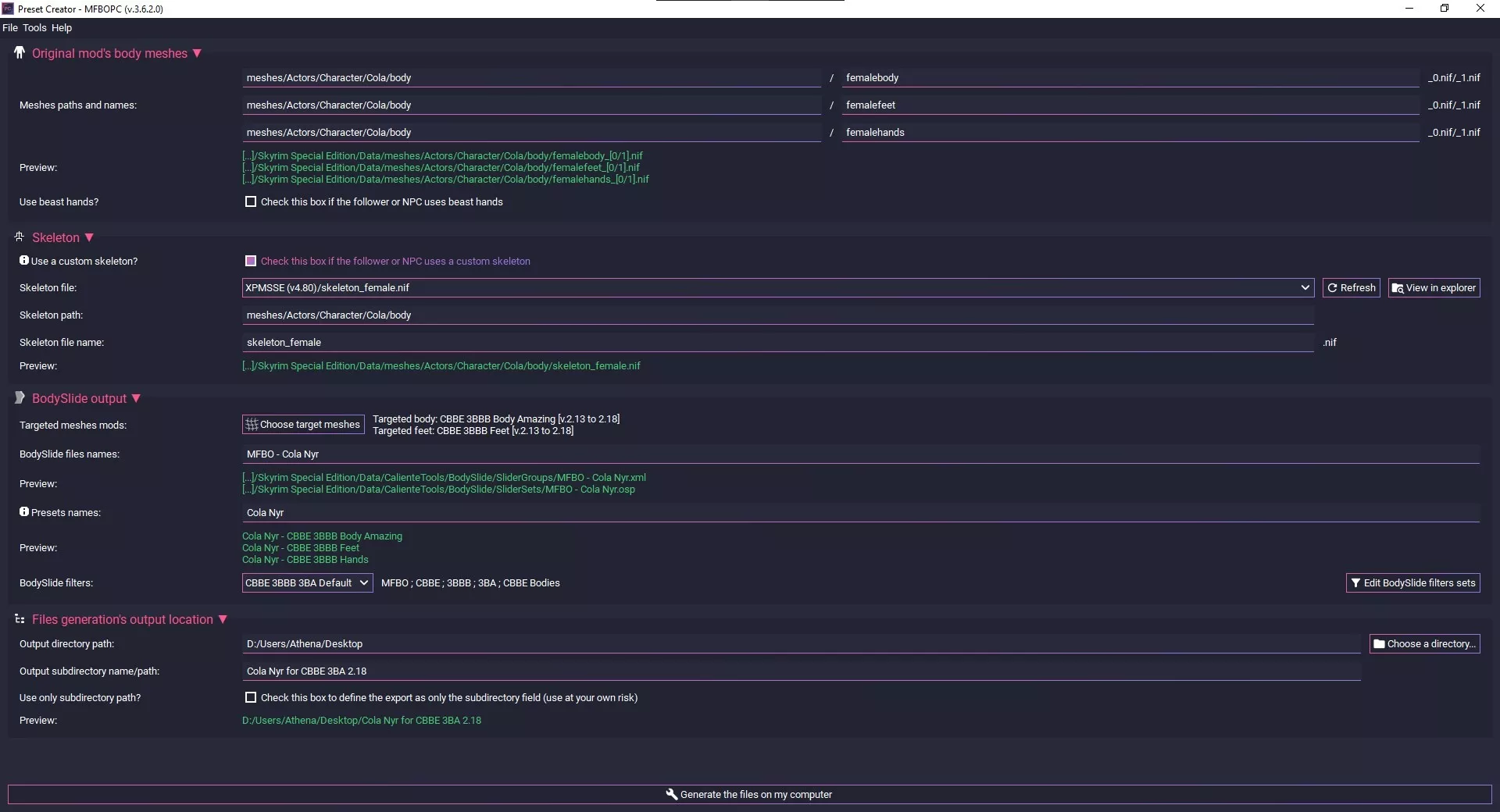Click the femalefeet mesh path field
The image size is (1500, 812).
click(531, 105)
